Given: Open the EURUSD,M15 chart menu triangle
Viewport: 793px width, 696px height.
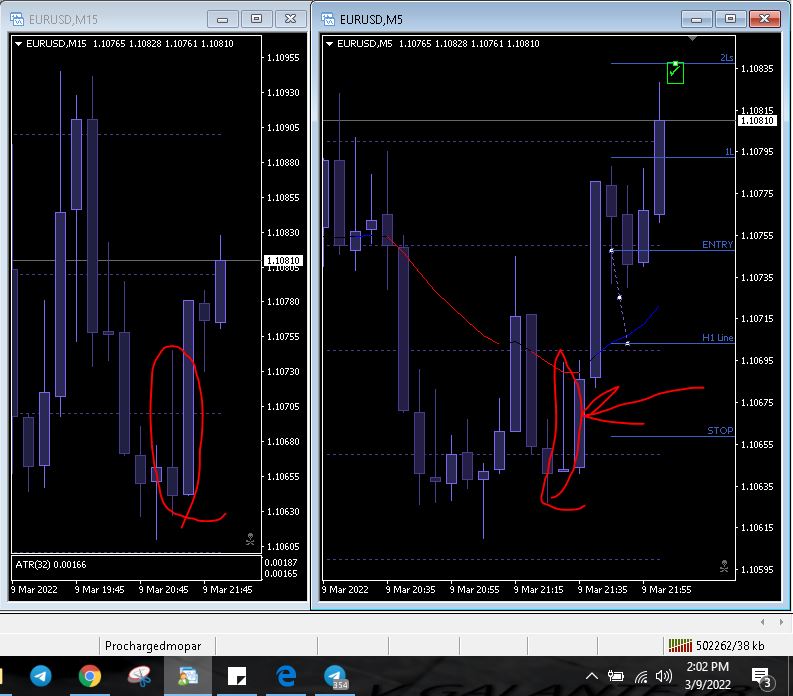Looking at the screenshot, I should pos(19,44).
